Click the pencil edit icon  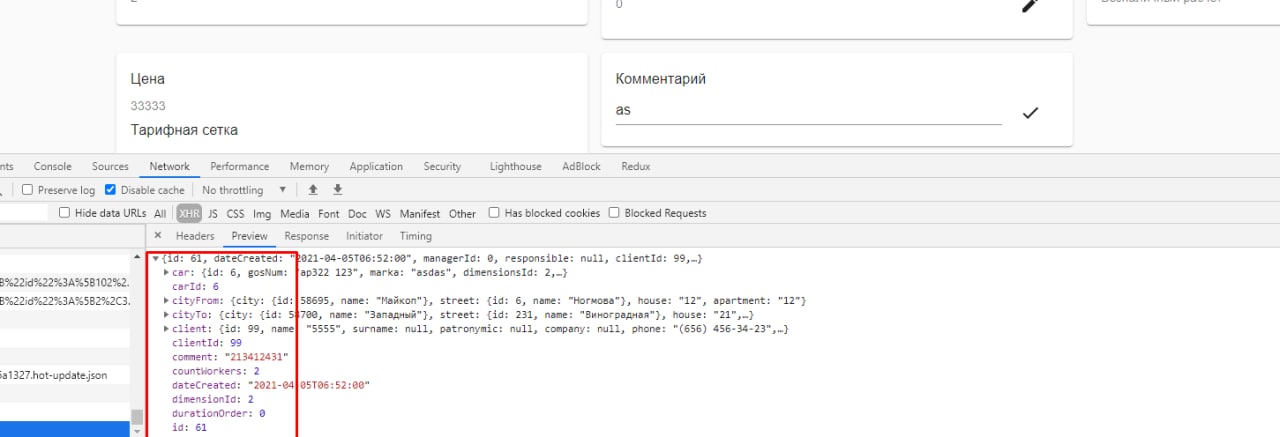[1029, 6]
